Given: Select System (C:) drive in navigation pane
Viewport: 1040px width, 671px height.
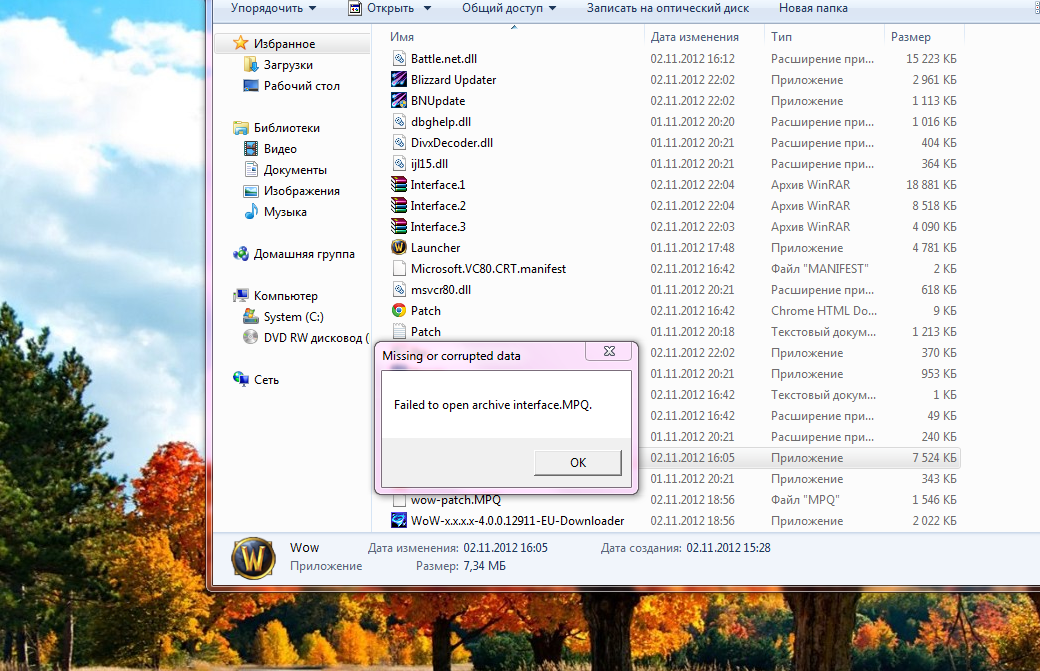Looking at the screenshot, I should coord(293,317).
